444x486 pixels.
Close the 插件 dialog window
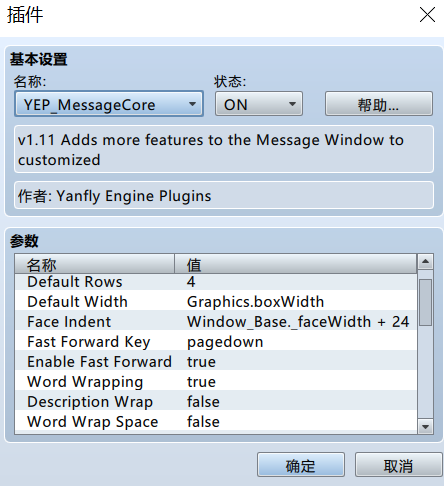click(427, 15)
